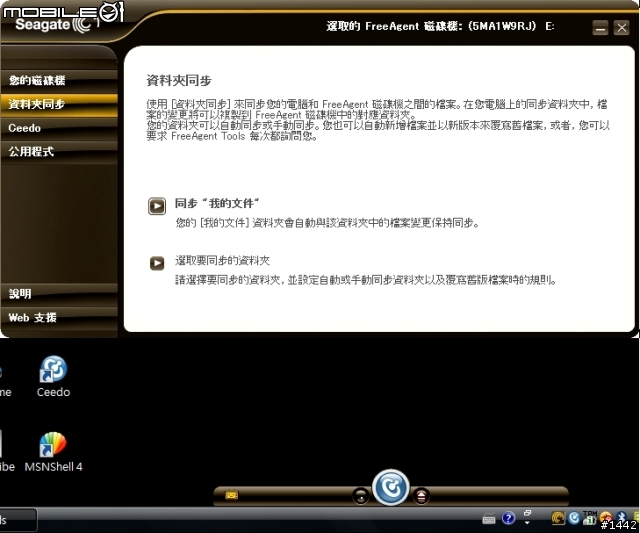Click the large blue Ceedo dock button

click(391, 487)
